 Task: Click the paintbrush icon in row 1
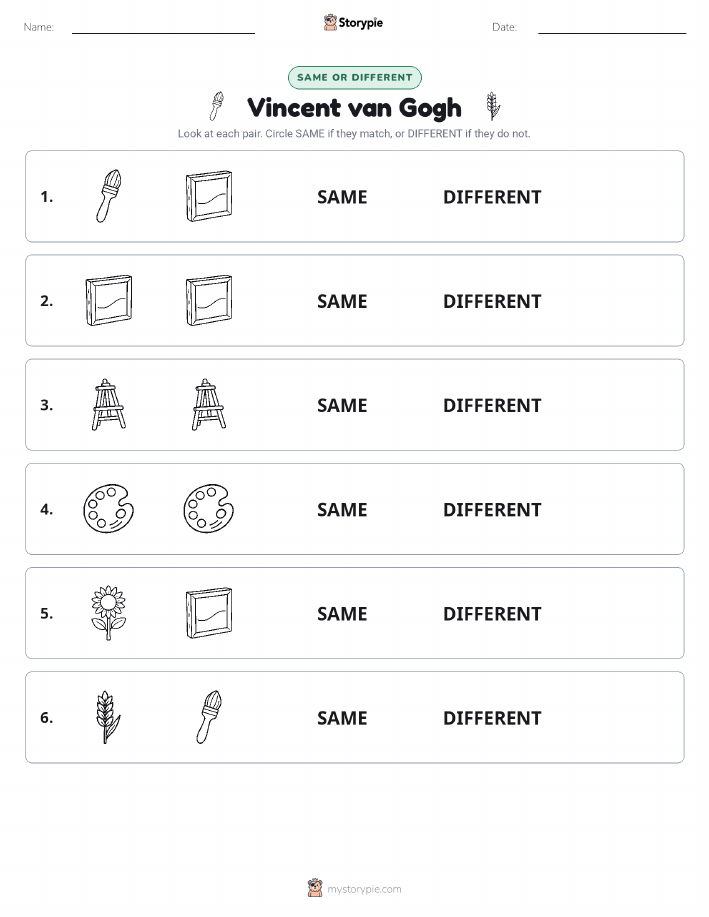(x=109, y=196)
